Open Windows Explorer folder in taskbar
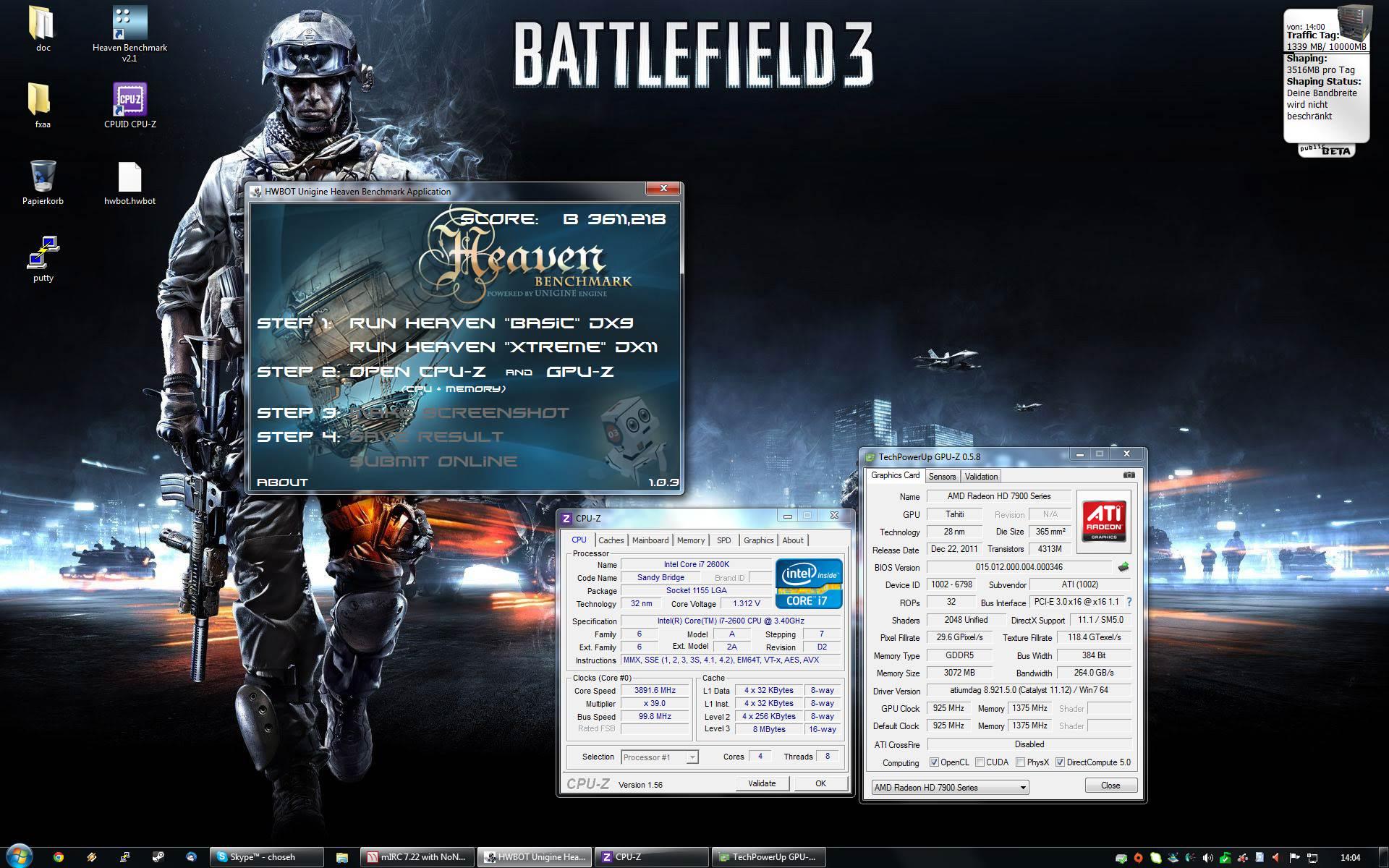1389x868 pixels. [342, 857]
